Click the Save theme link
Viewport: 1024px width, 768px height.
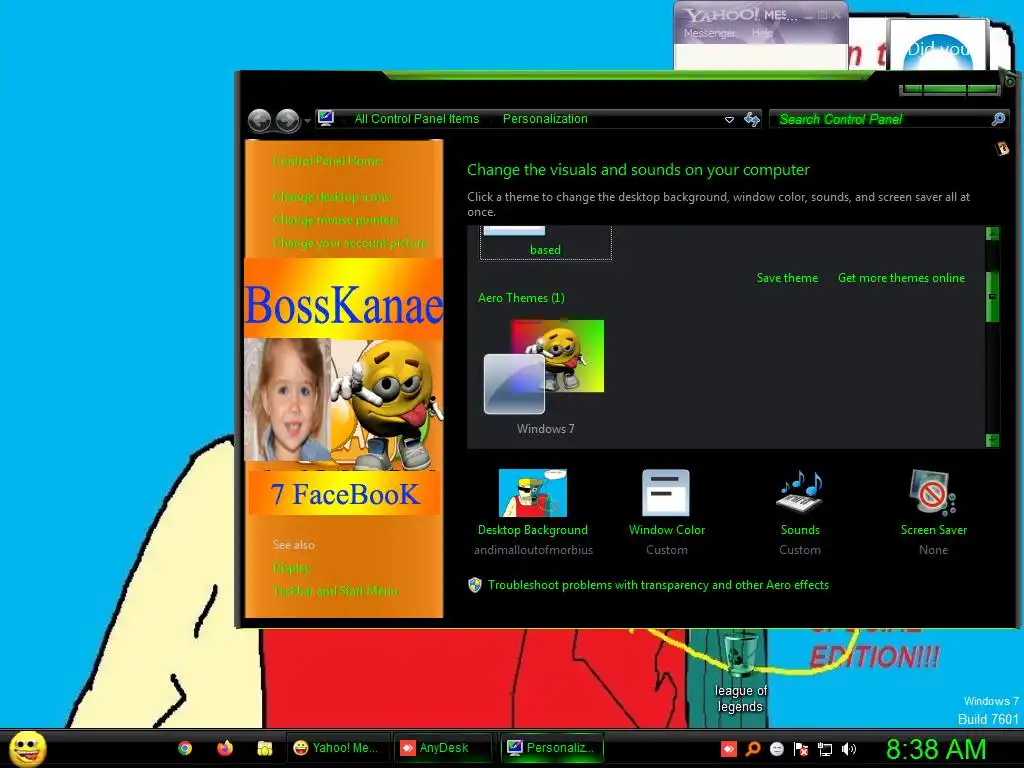click(x=787, y=278)
